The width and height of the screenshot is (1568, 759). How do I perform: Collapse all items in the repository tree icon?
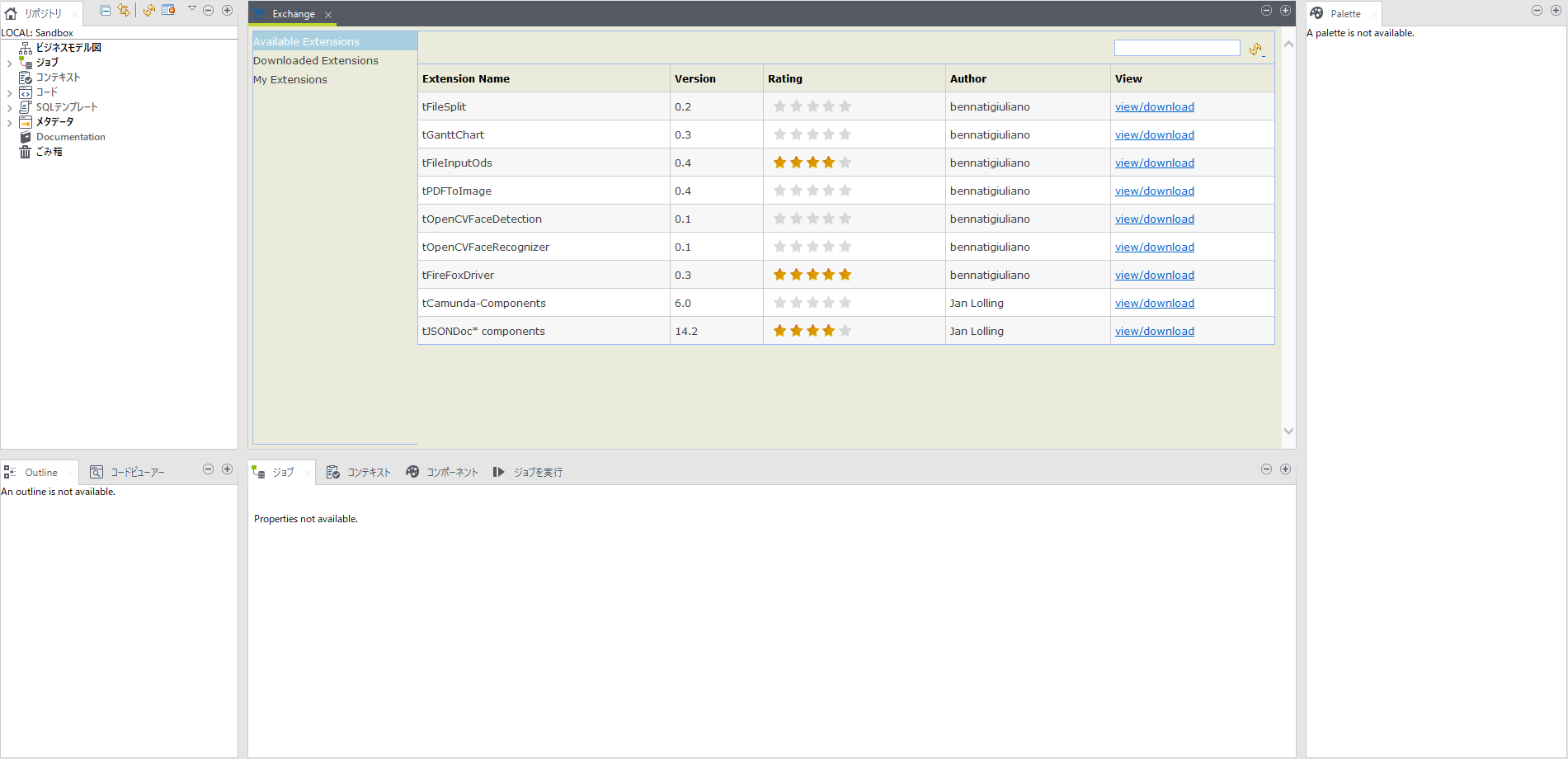click(106, 11)
